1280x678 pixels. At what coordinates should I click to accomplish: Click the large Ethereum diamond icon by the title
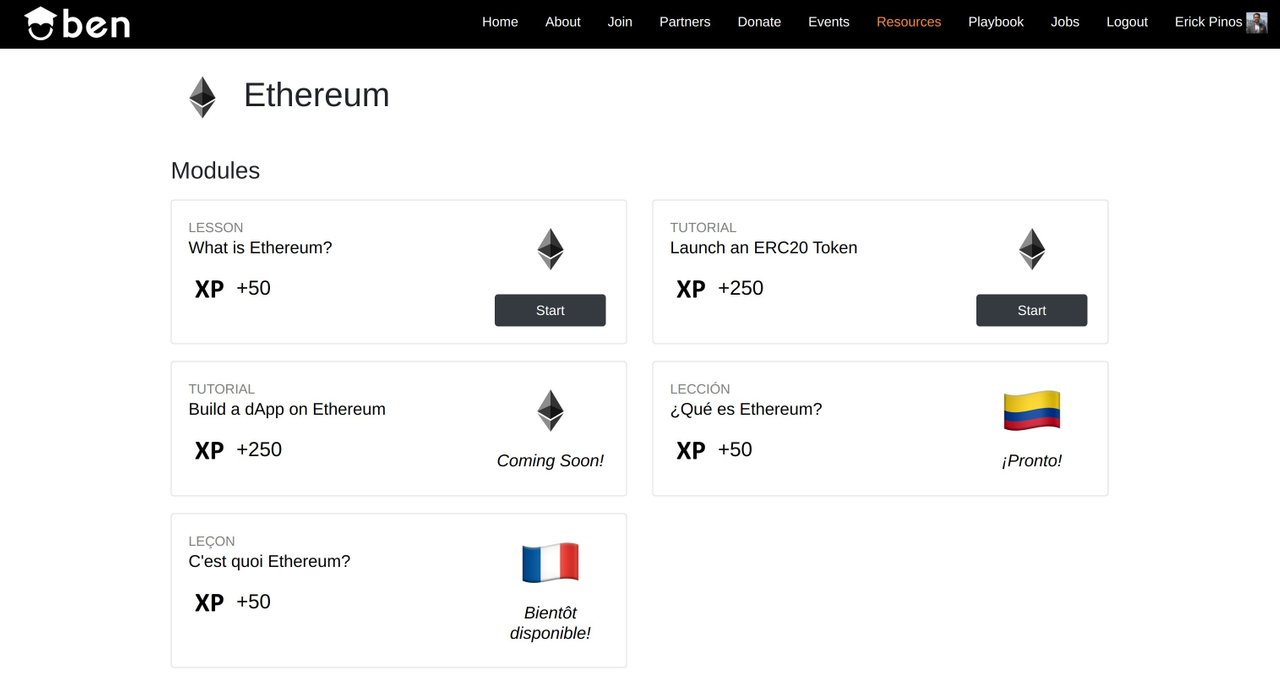(x=203, y=97)
